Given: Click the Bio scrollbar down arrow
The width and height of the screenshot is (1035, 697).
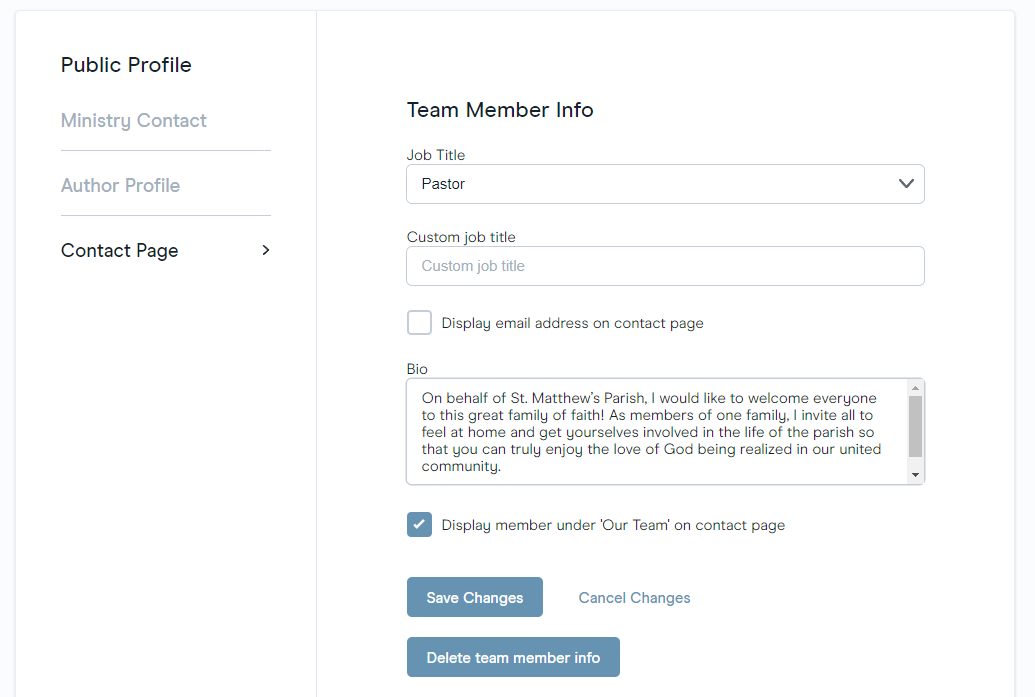Looking at the screenshot, I should coord(915,476).
